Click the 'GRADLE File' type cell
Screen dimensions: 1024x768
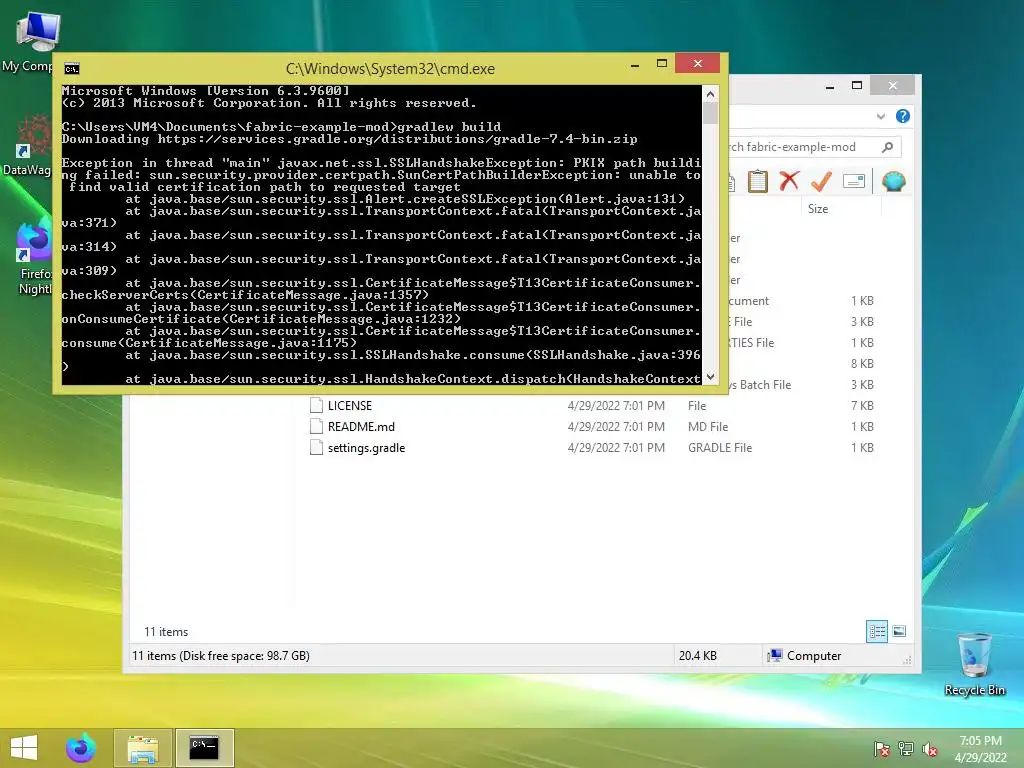720,448
